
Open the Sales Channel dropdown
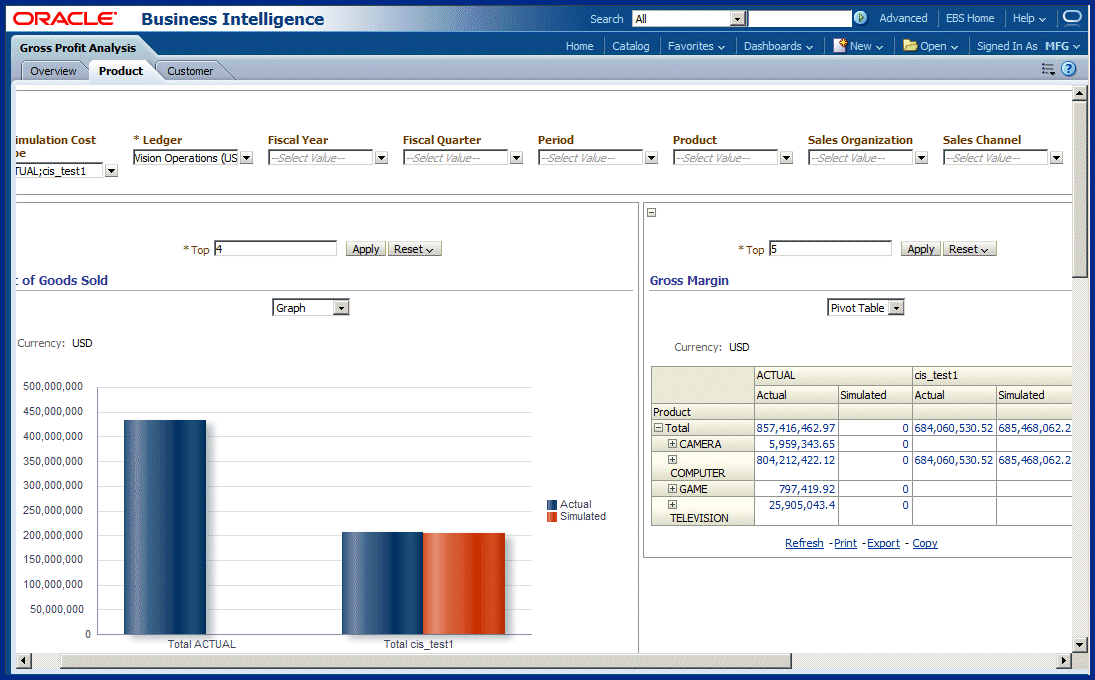1056,158
